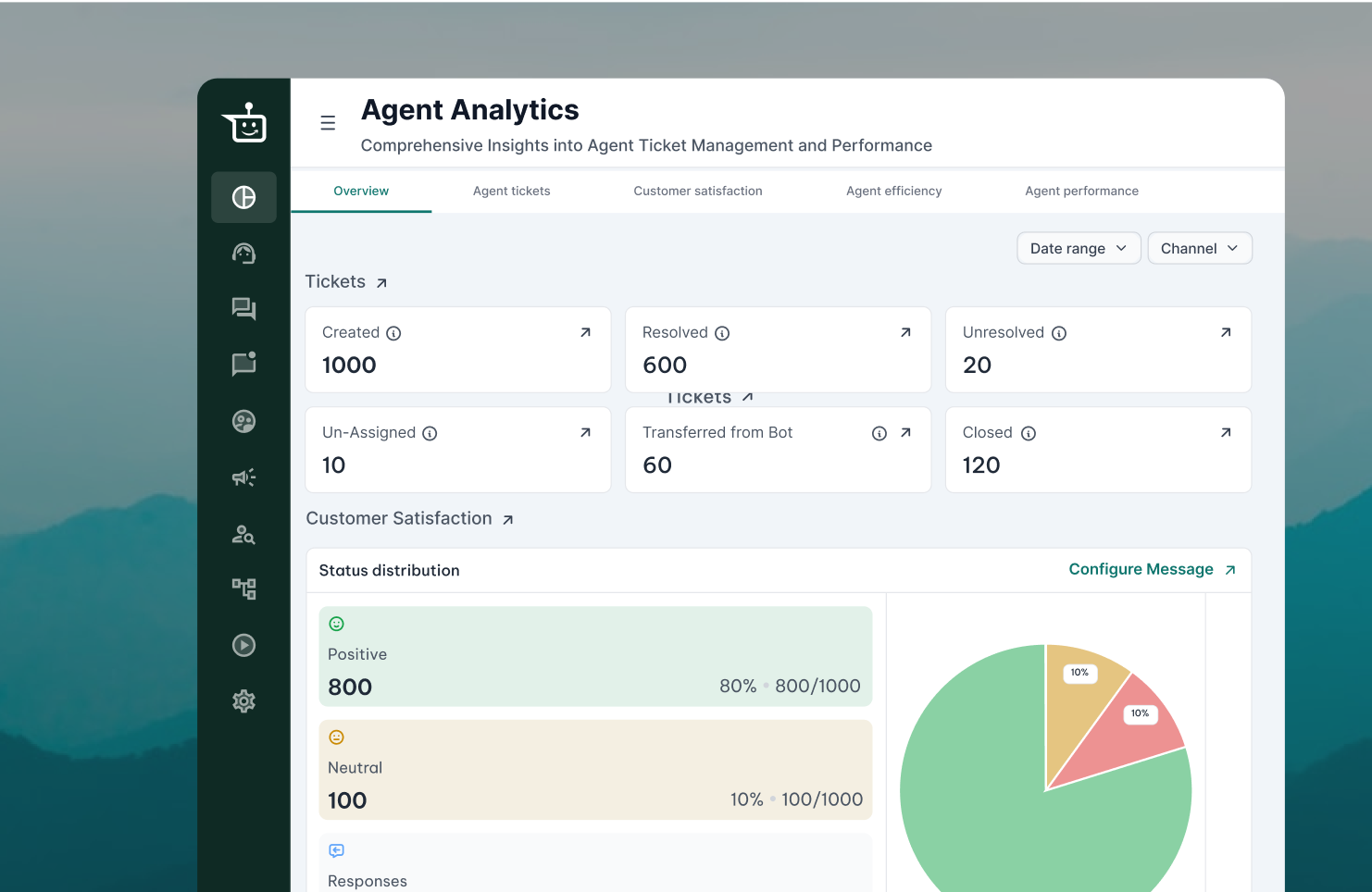Open the conversations chat bubbles sidebar icon
The image size is (1372, 892).
coord(243,309)
